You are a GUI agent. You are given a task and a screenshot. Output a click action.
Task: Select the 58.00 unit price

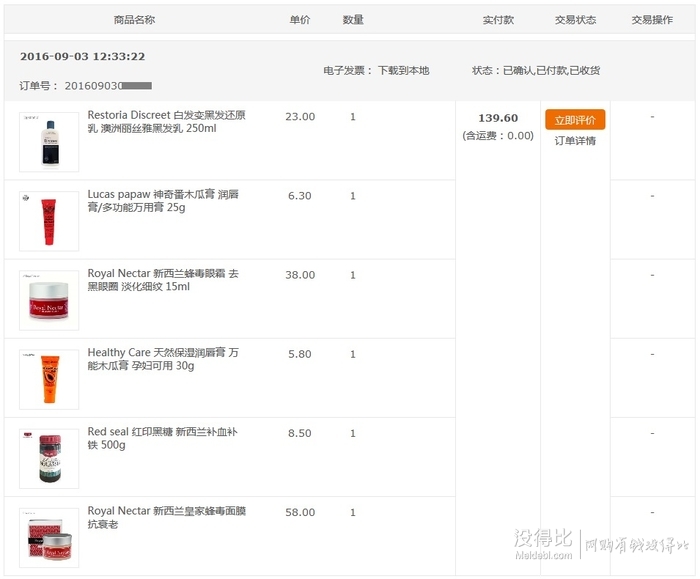300,512
